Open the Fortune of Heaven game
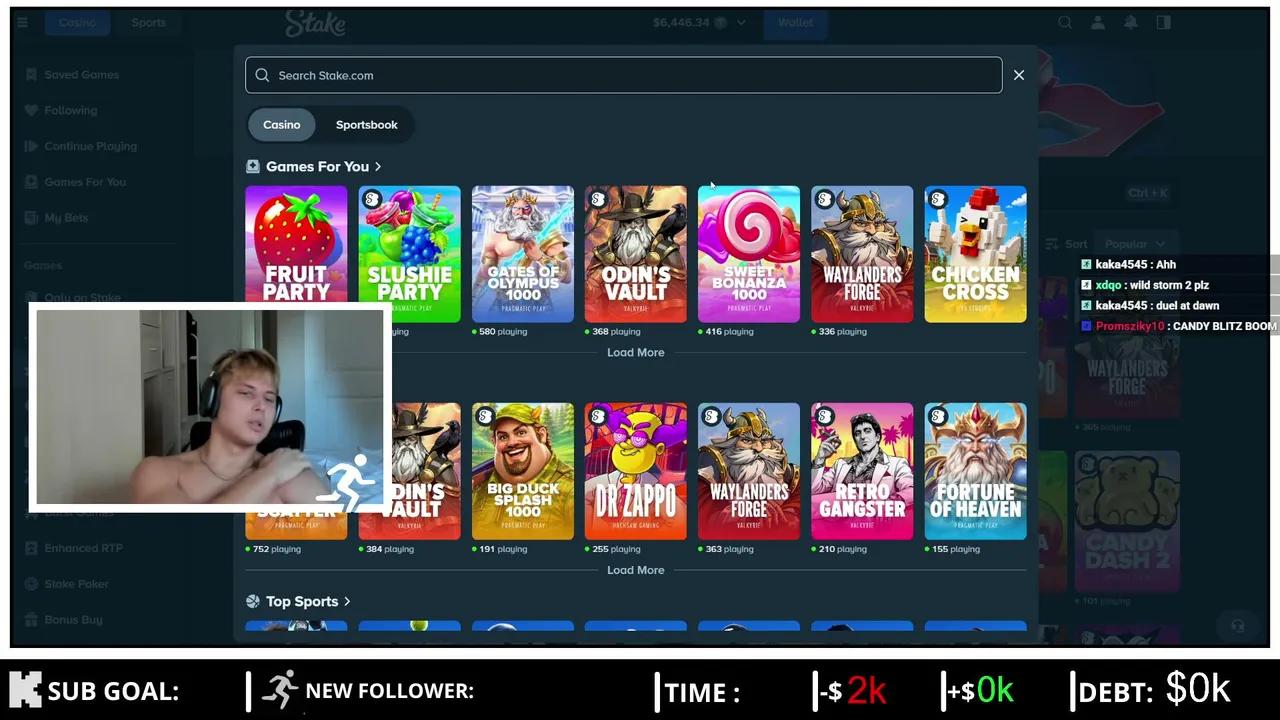Viewport: 1280px width, 720px height. [975, 471]
